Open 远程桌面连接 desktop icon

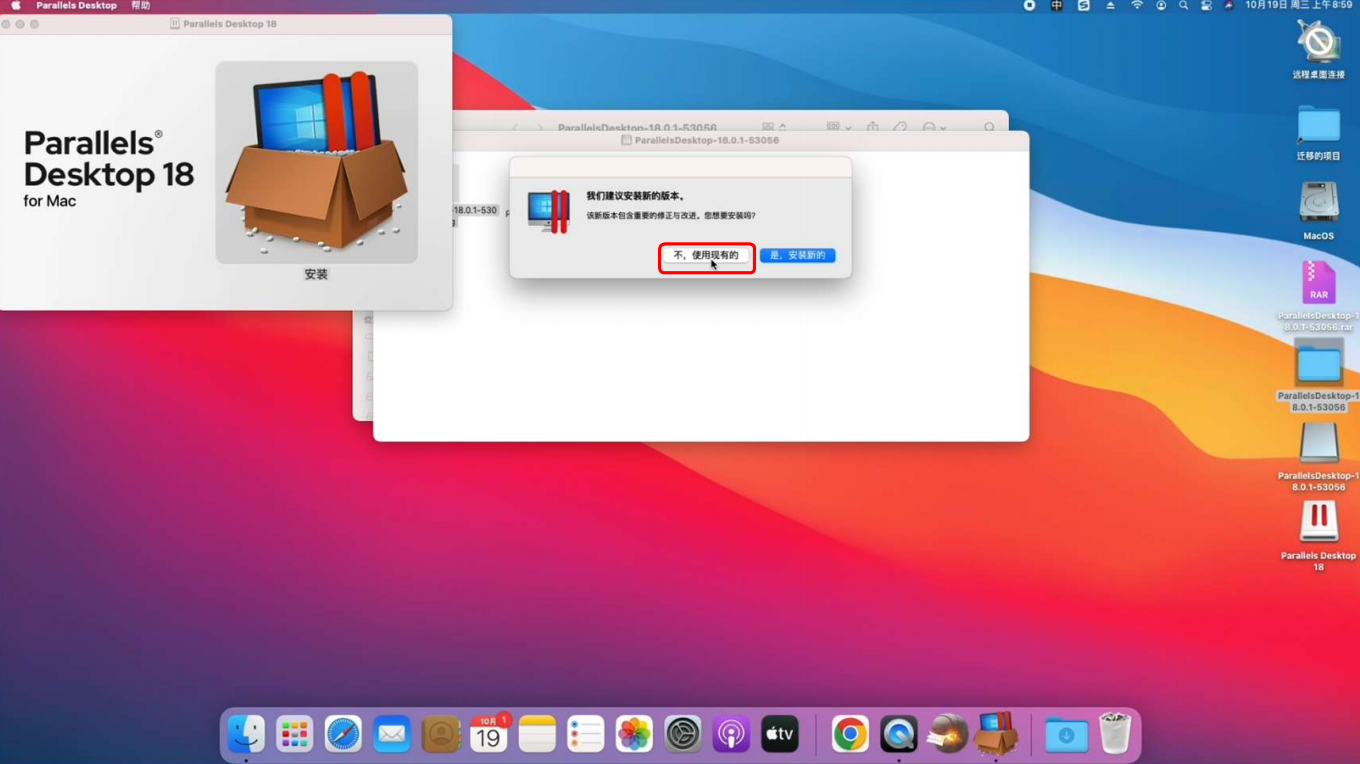coord(1318,44)
